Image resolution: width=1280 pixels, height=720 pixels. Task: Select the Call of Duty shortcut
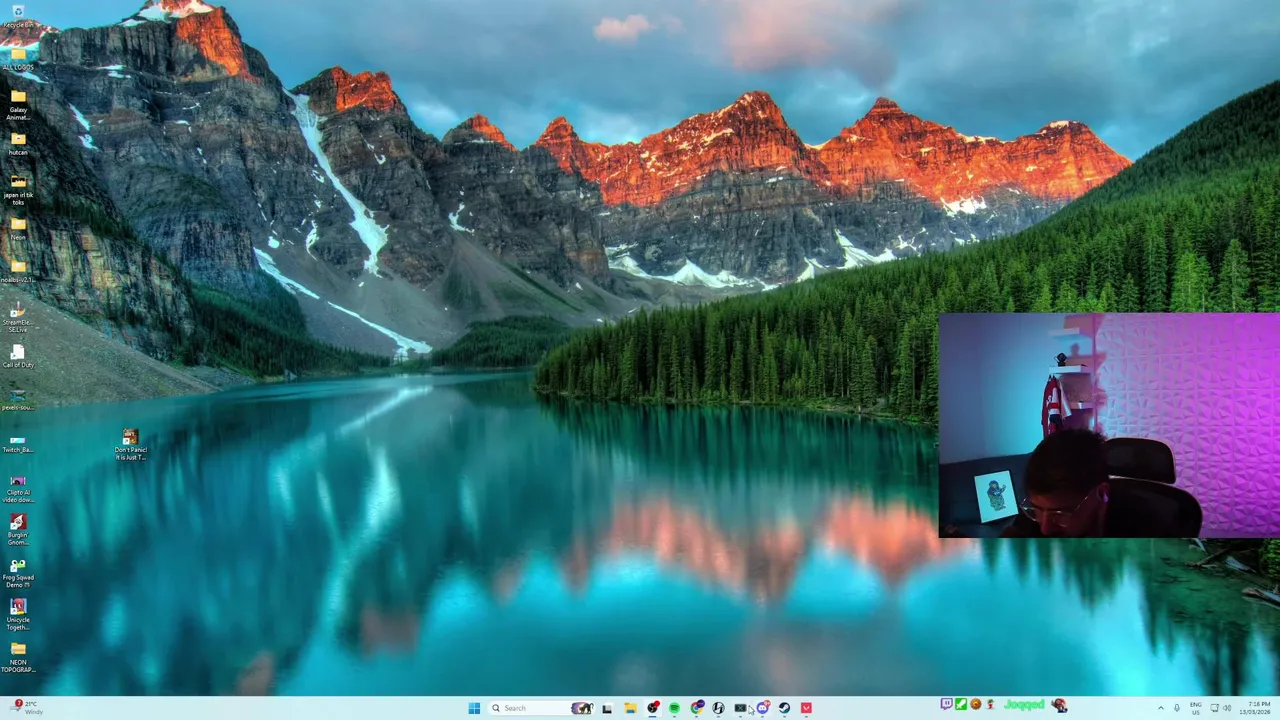tap(17, 356)
